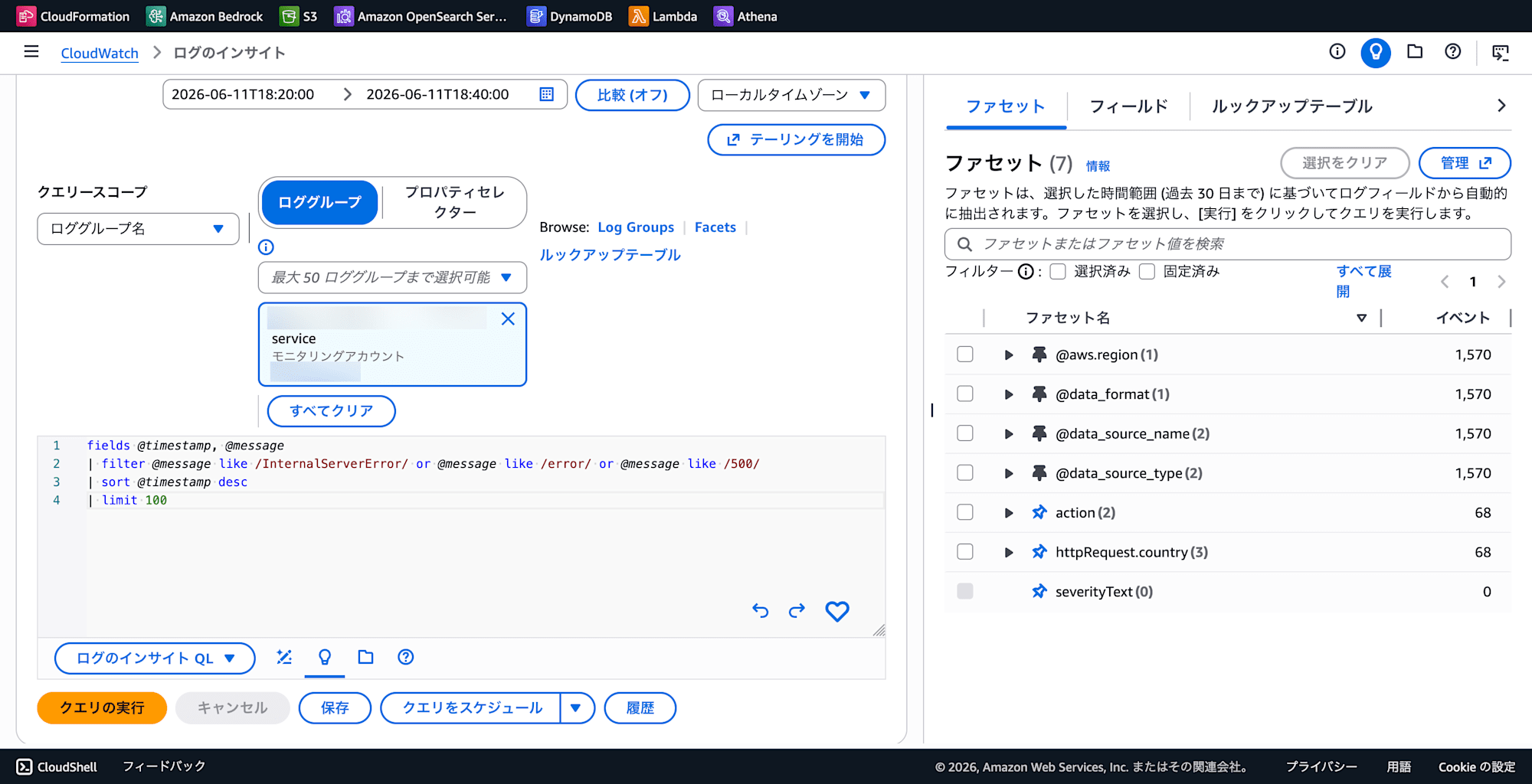The width and height of the screenshot is (1532, 784).
Task: Switch to ルックアップテーブル tab
Action: point(1291,106)
